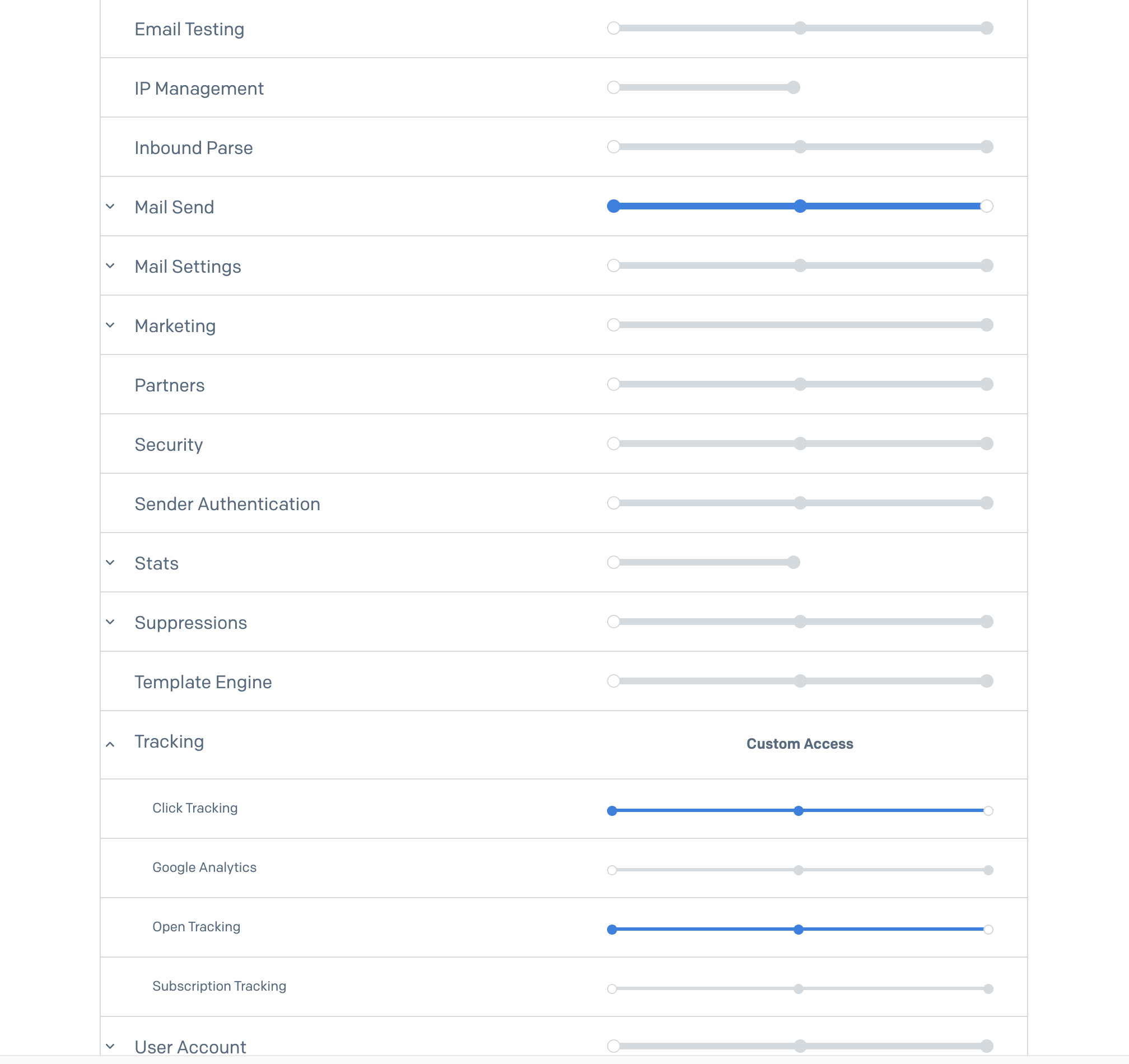This screenshot has width=1129, height=1064.
Task: Set Open Tracking to read access midpoint
Action: [799, 930]
